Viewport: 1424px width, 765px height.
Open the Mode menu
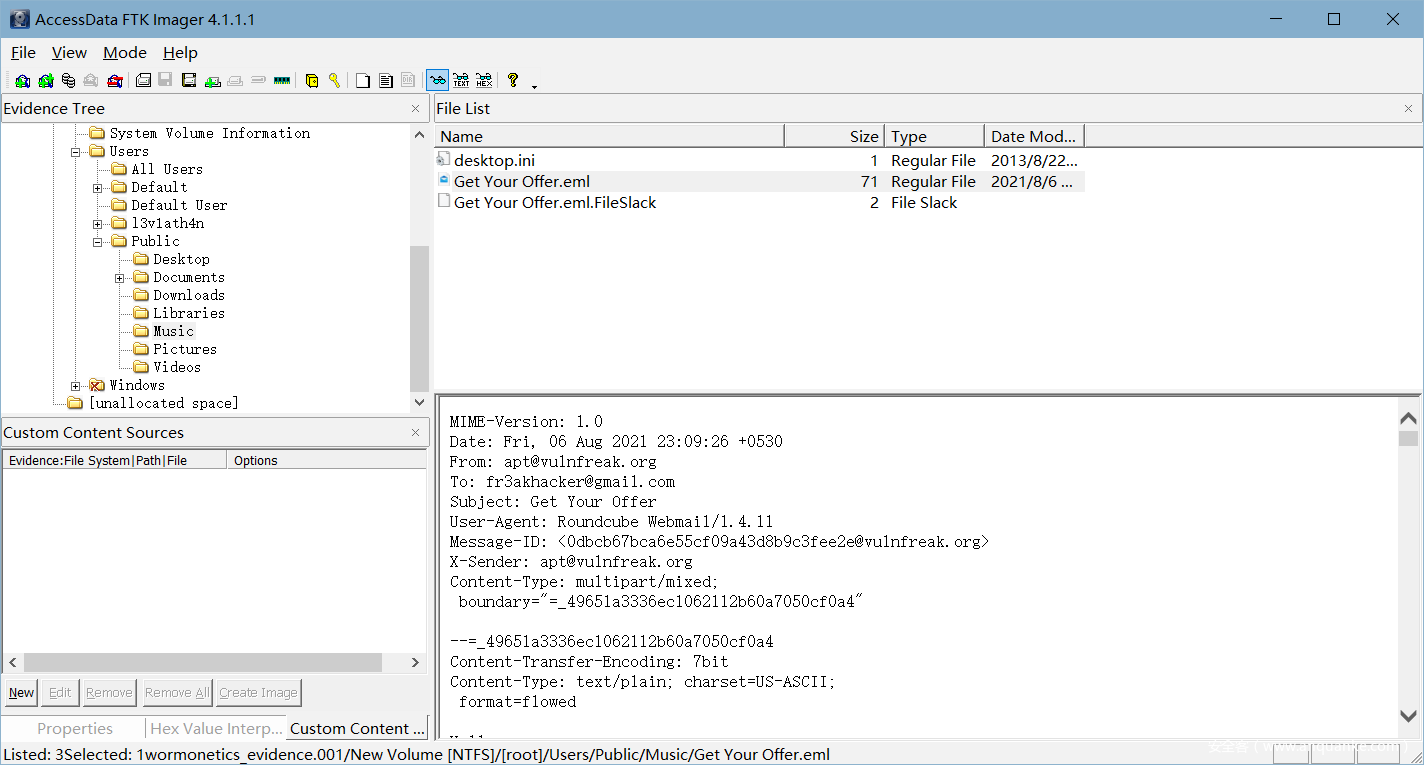click(125, 53)
